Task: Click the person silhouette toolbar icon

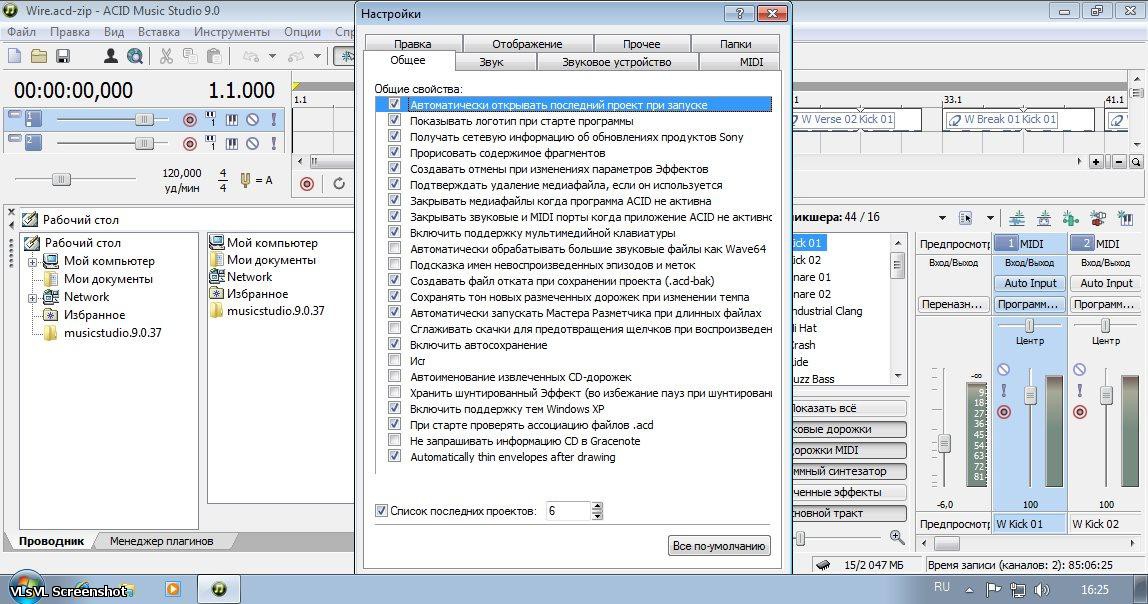Action: pyautogui.click(x=111, y=56)
